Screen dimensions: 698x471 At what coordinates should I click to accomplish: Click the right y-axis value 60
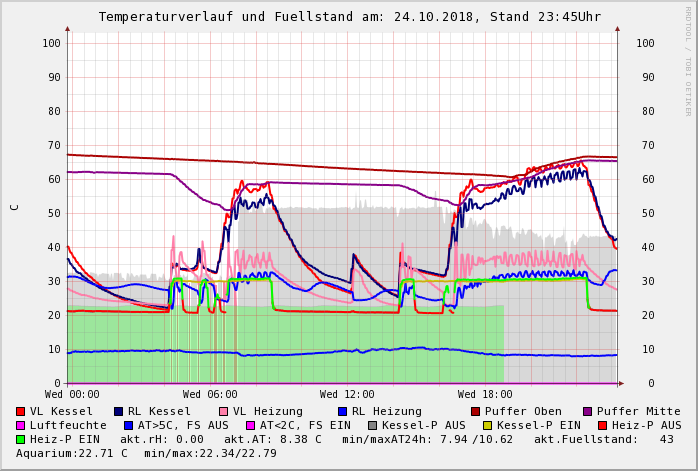[649, 179]
